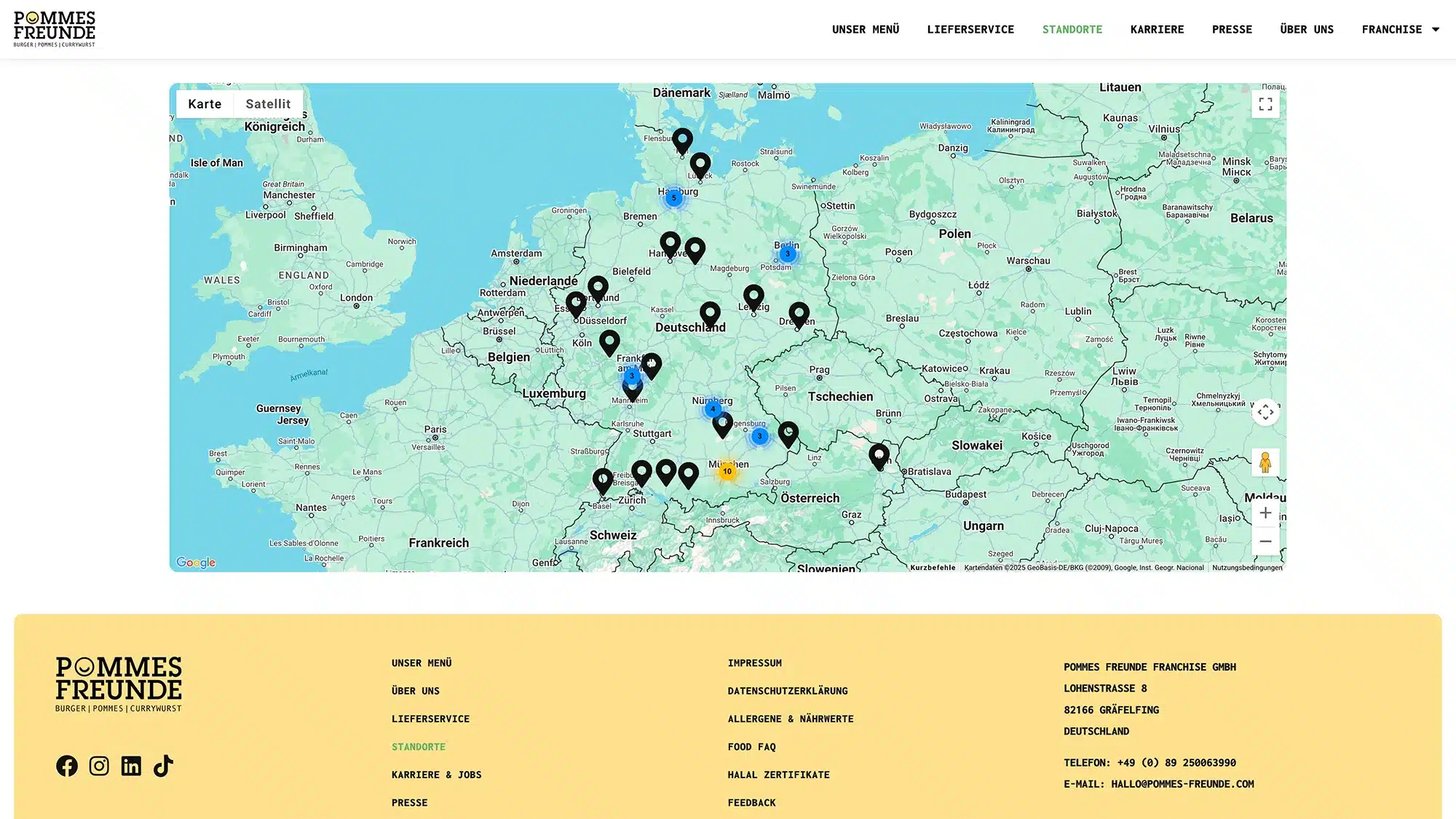Open Lieferservice in the top navigation
Screen dimensions: 1456x819
tap(970, 30)
